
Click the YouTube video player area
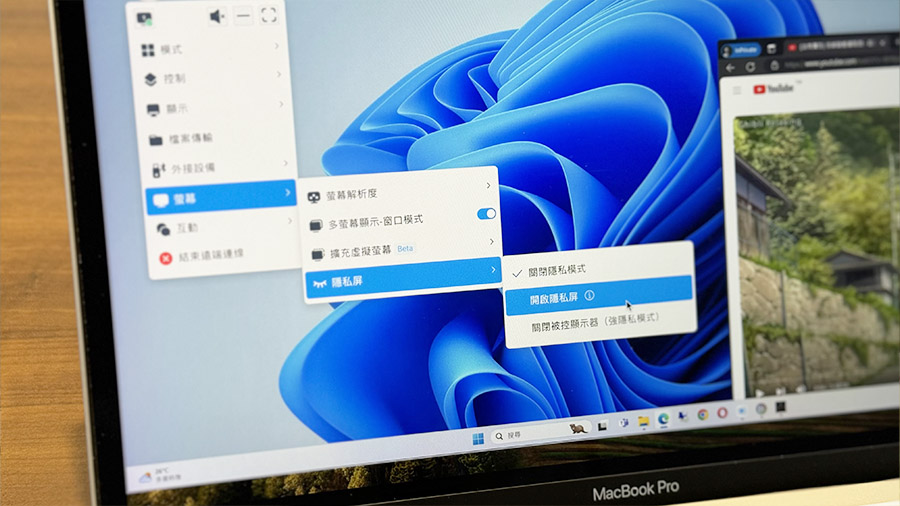click(817, 251)
